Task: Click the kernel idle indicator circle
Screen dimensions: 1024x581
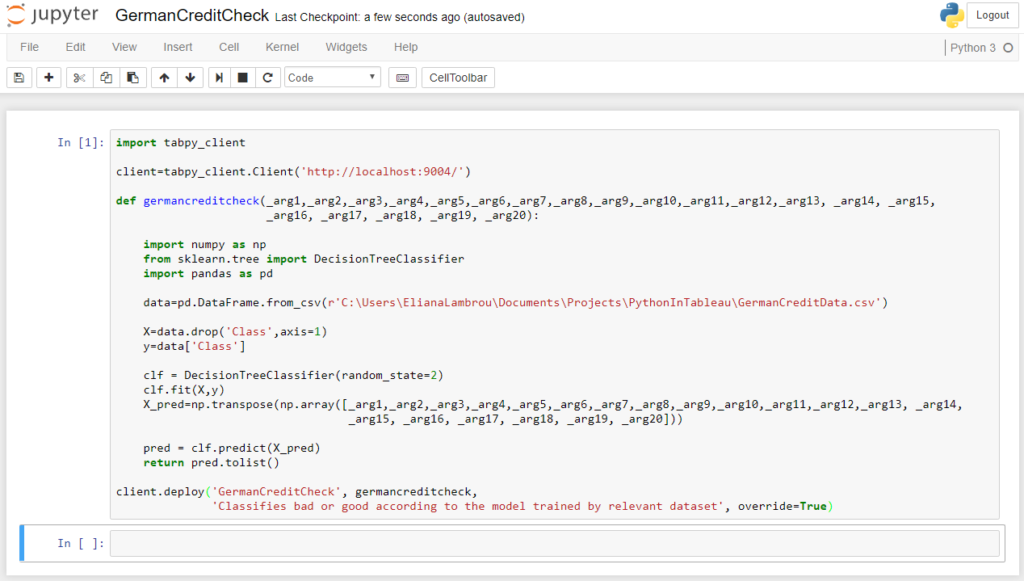Action: click(1008, 48)
